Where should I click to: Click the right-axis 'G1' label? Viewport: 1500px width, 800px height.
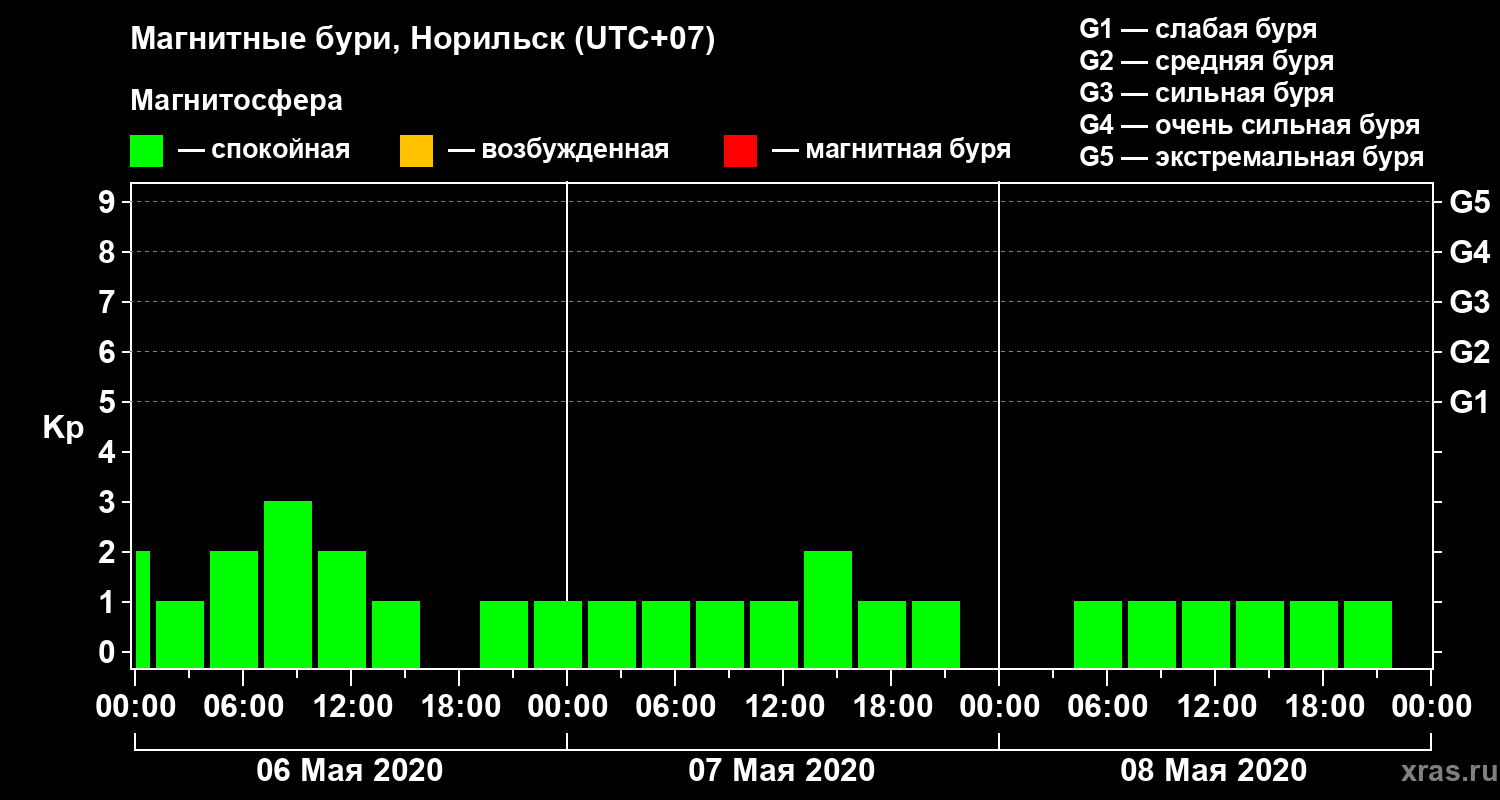(x=1469, y=403)
